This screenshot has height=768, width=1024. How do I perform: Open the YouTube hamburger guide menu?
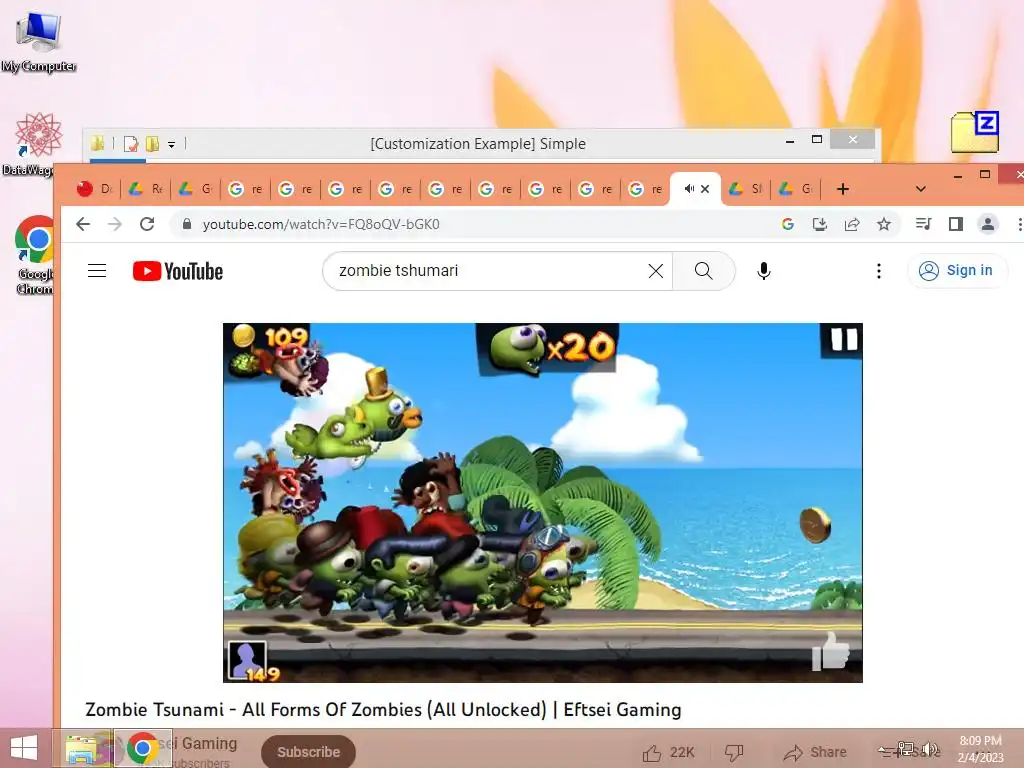click(x=97, y=270)
